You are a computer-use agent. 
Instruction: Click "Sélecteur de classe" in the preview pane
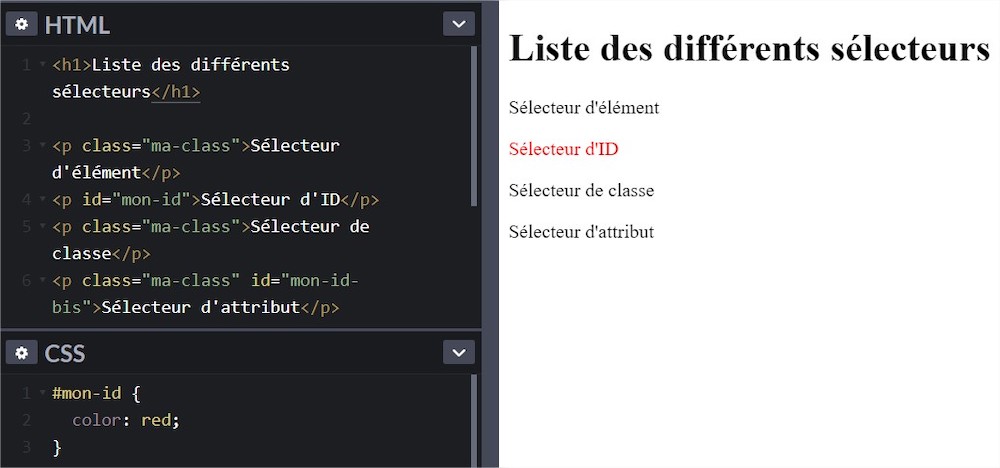(x=581, y=190)
